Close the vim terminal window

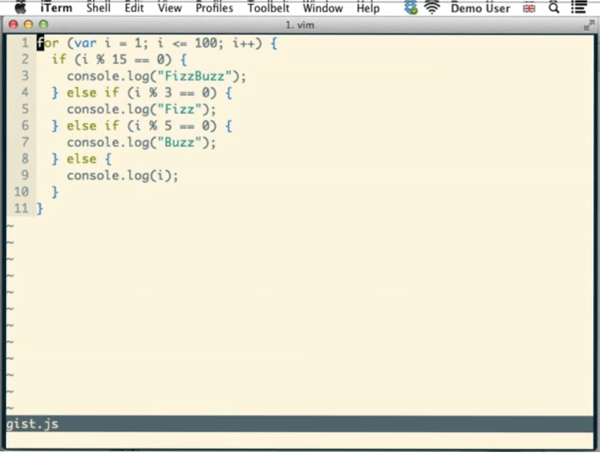coord(13,25)
